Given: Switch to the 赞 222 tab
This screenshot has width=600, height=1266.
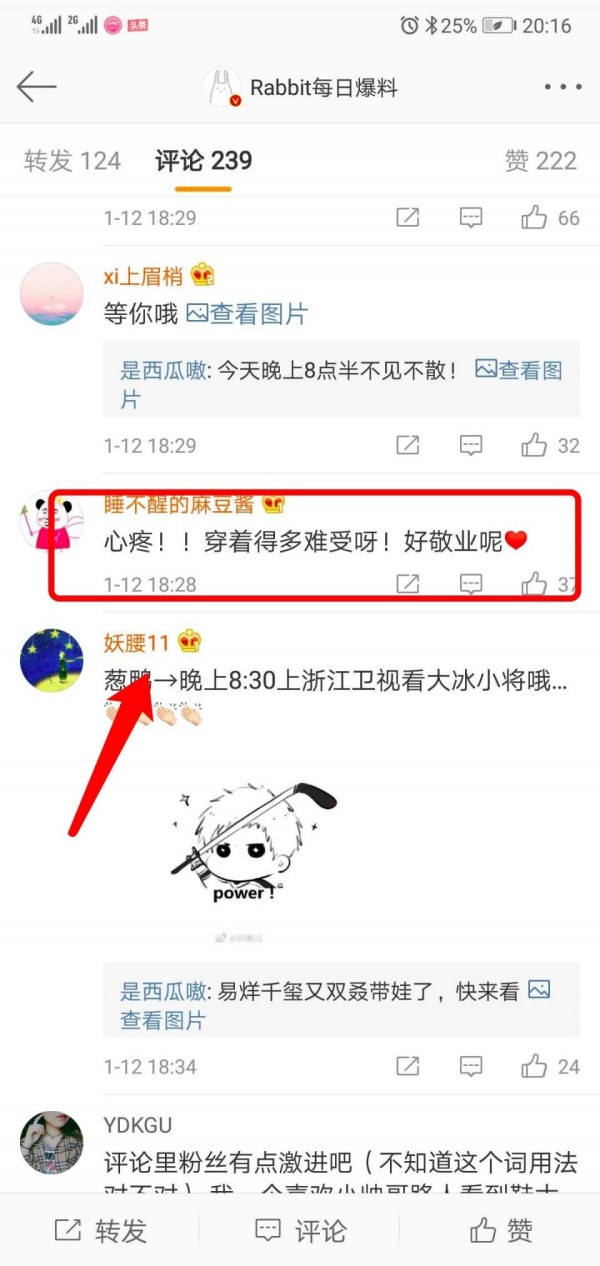Looking at the screenshot, I should pyautogui.click(x=541, y=161).
